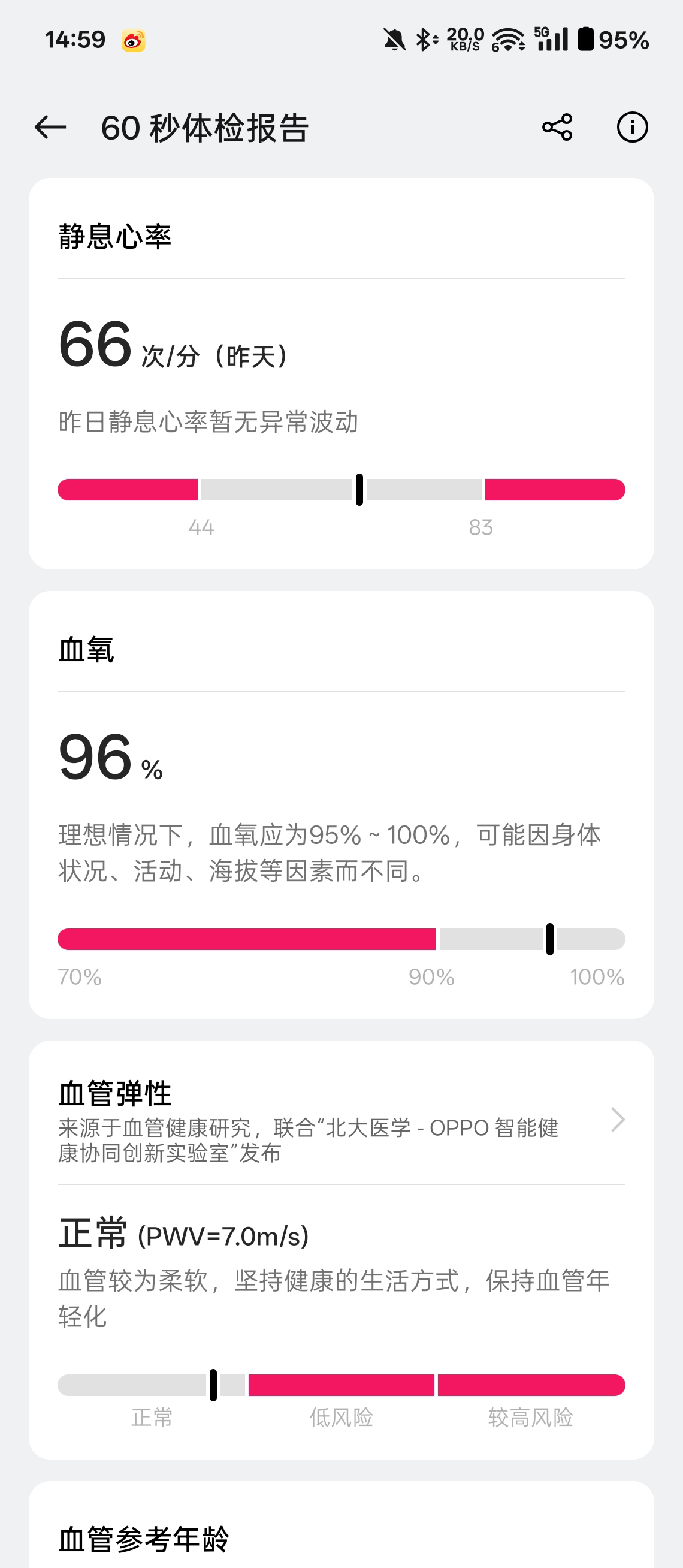Tap the blood oxygen bar marker
This screenshot has height=1568, width=683.
coord(550,939)
